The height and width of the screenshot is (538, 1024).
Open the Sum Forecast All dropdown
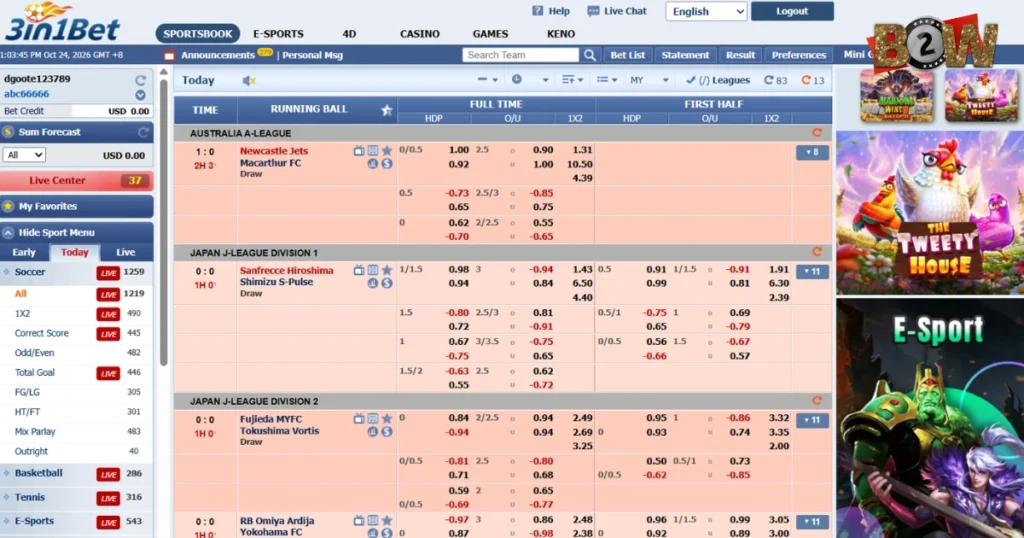coord(24,155)
